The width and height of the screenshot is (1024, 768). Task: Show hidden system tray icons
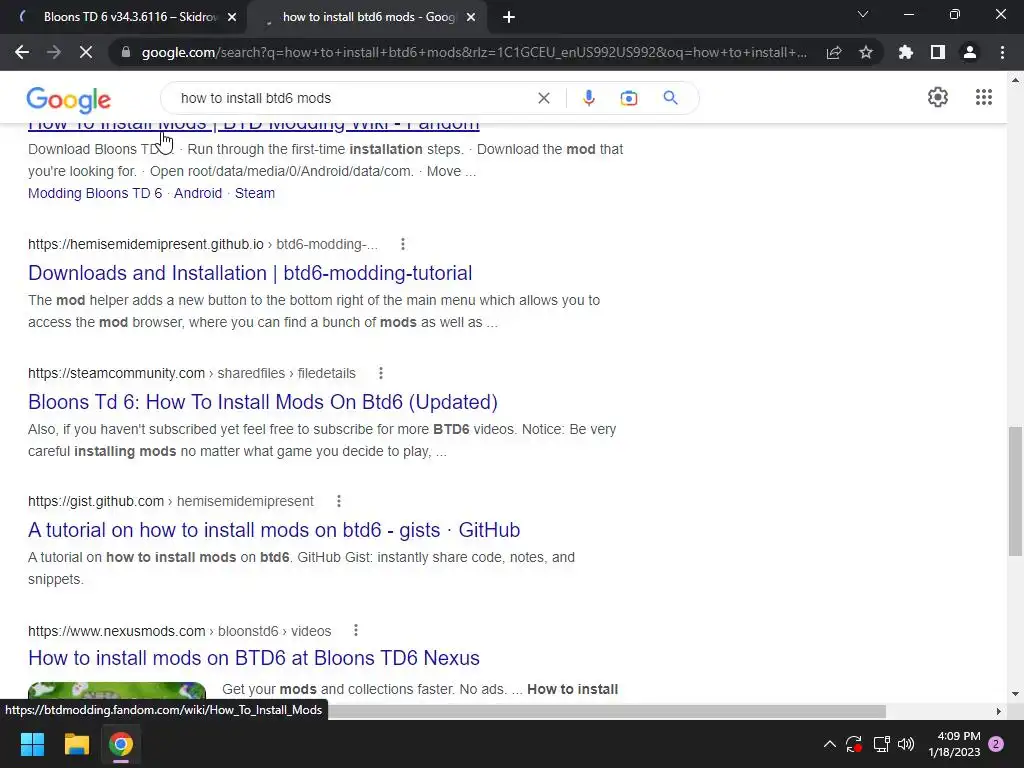(829, 744)
